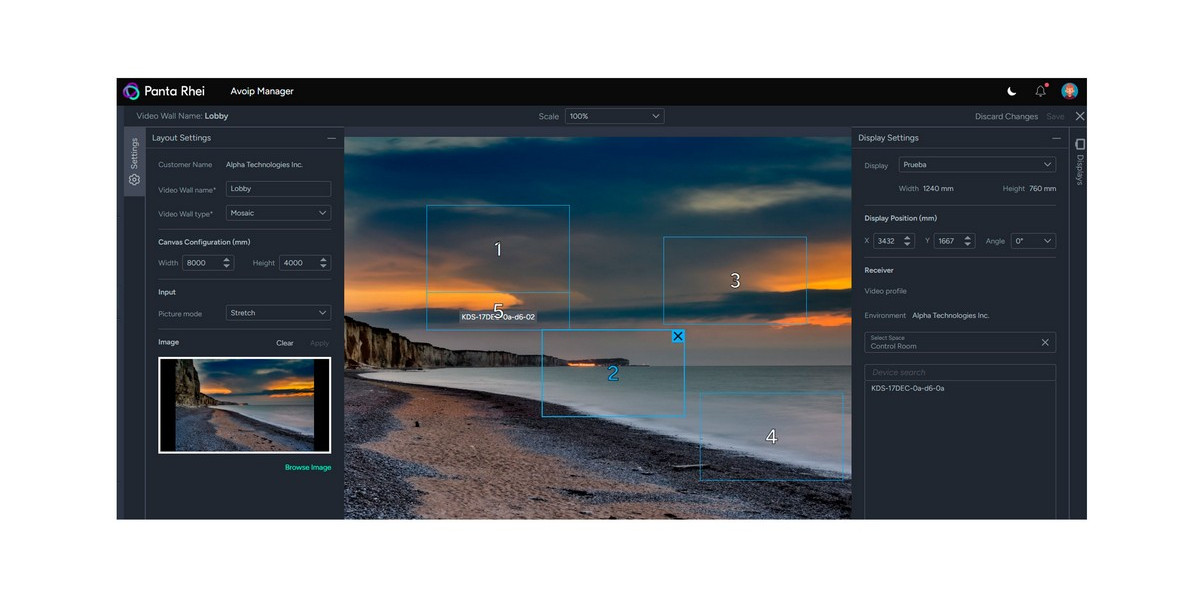Screen dimensions: 1200x600
Task: Toggle dark mode moon icon
Action: coord(1011,91)
